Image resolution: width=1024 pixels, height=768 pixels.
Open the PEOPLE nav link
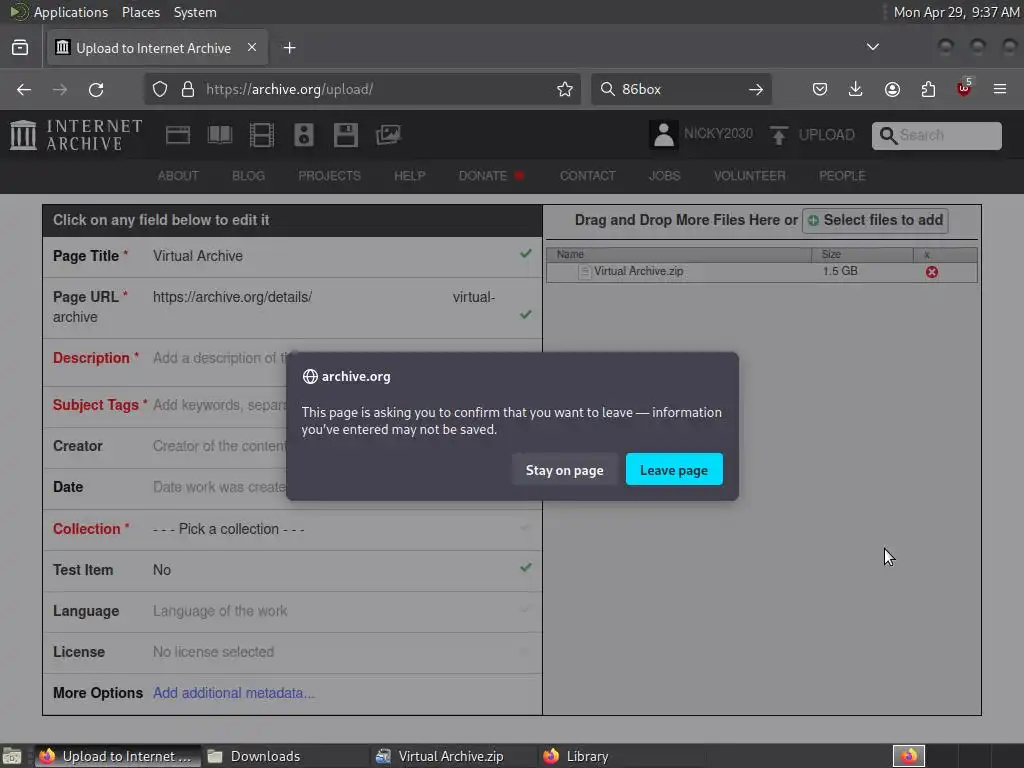tap(842, 176)
